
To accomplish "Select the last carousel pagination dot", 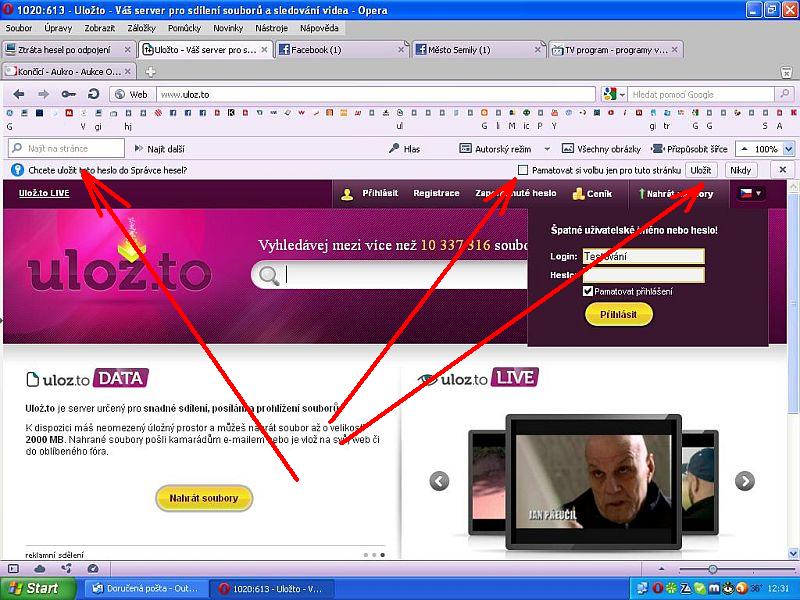I will pos(383,555).
